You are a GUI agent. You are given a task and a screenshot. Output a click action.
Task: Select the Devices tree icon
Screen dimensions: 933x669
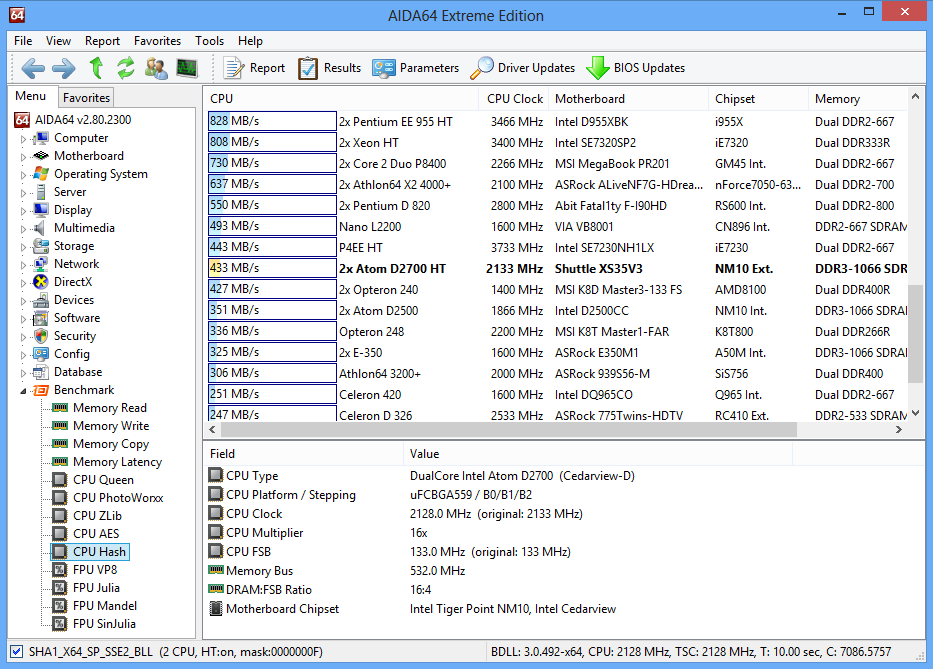click(41, 300)
